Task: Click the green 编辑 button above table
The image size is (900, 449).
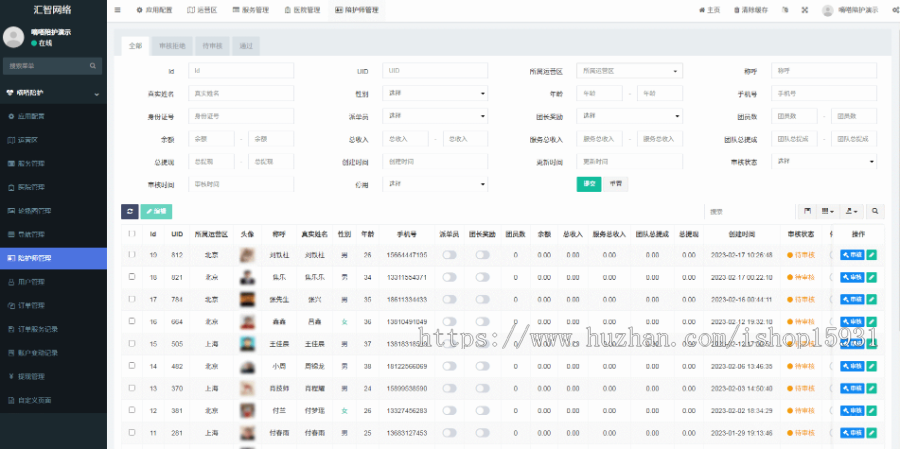Action: pyautogui.click(x=156, y=211)
